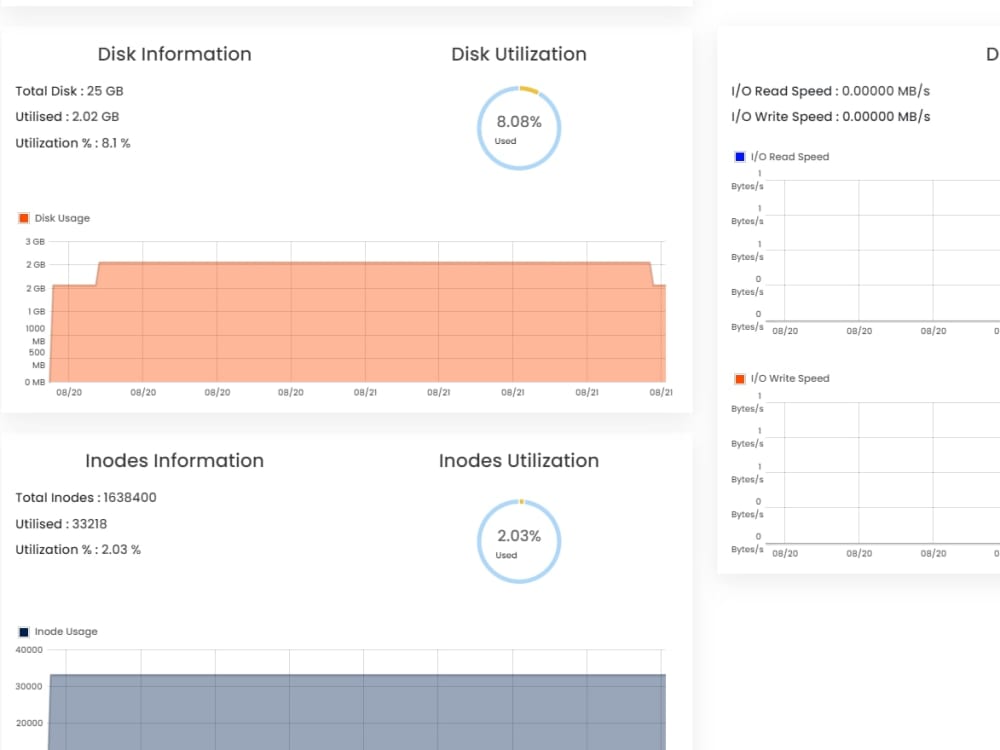Click the Inodes Utilization donut gauge

click(x=519, y=541)
